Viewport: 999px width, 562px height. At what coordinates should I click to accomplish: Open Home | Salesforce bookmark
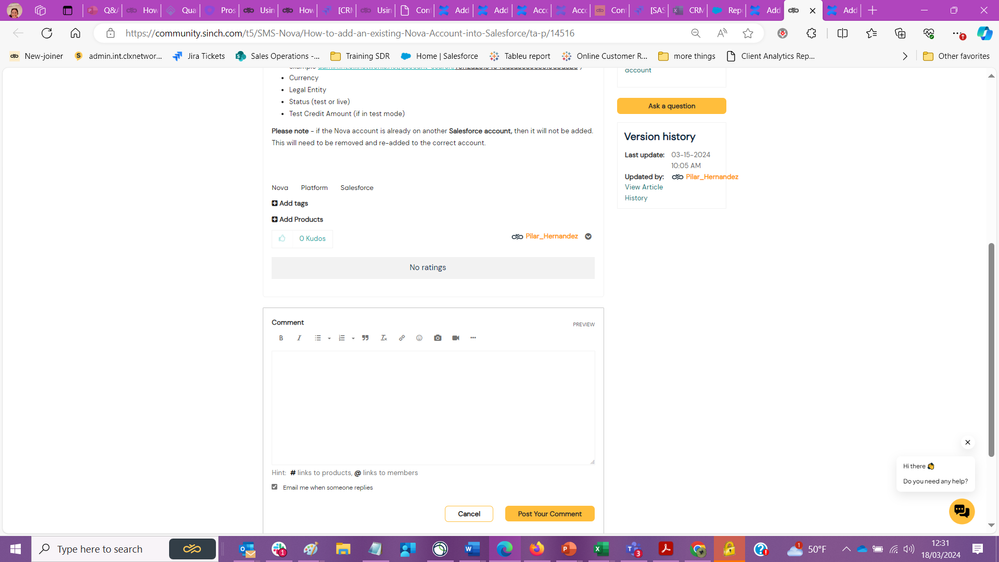pos(440,56)
